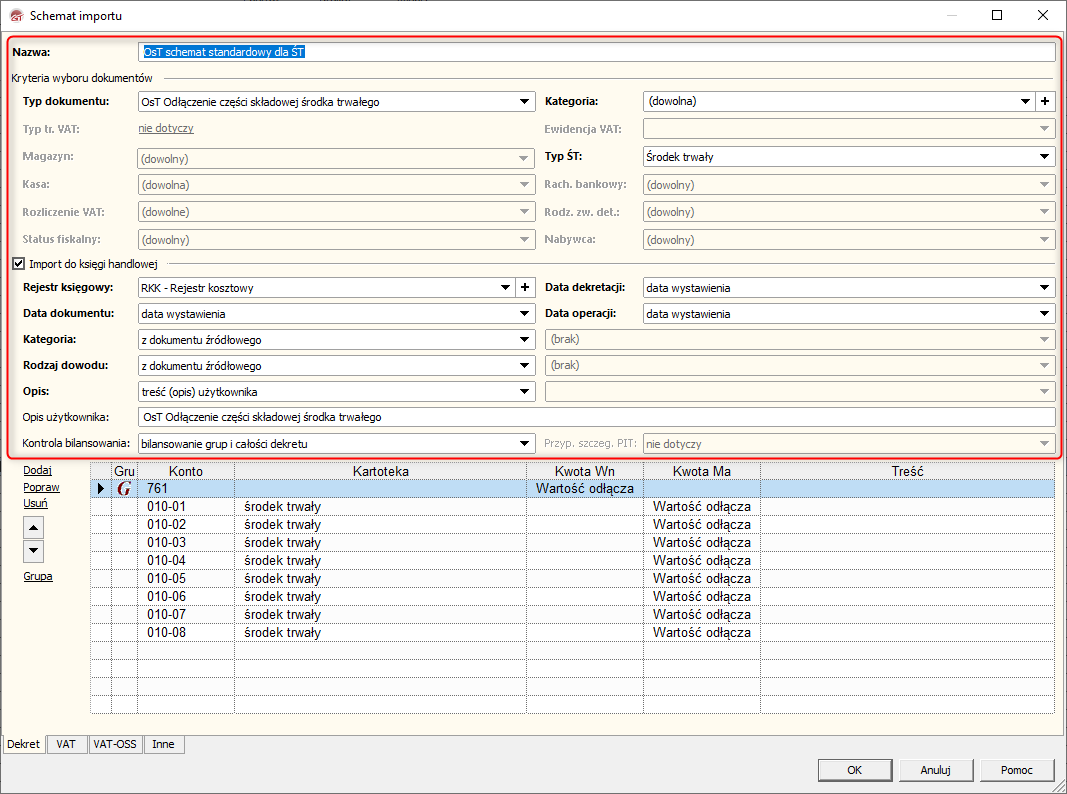The height and width of the screenshot is (794, 1067).
Task: Click the row pointer arrow beside 761
Action: (100, 489)
